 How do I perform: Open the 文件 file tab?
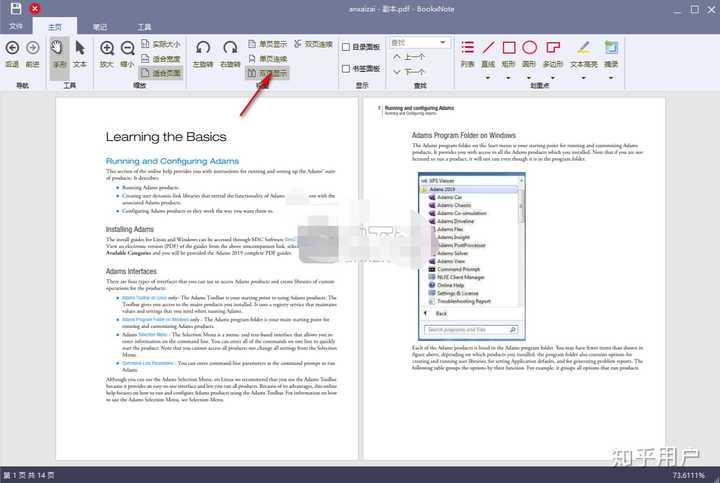tap(16, 26)
